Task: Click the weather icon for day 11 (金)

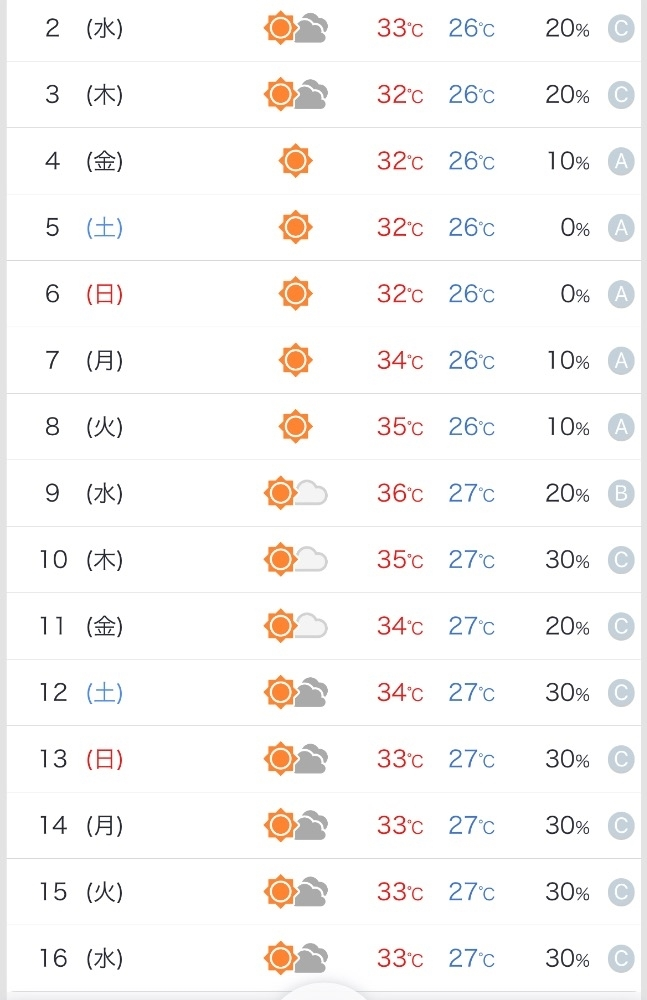Action: click(296, 626)
